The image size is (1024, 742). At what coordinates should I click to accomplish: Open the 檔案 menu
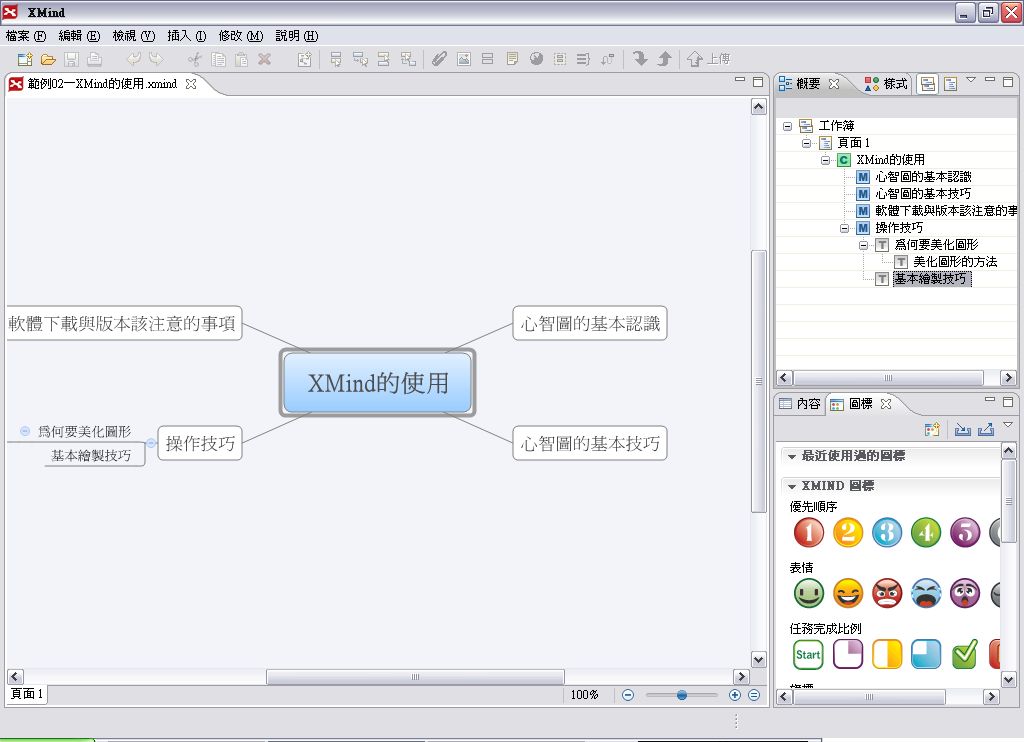pyautogui.click(x=26, y=36)
